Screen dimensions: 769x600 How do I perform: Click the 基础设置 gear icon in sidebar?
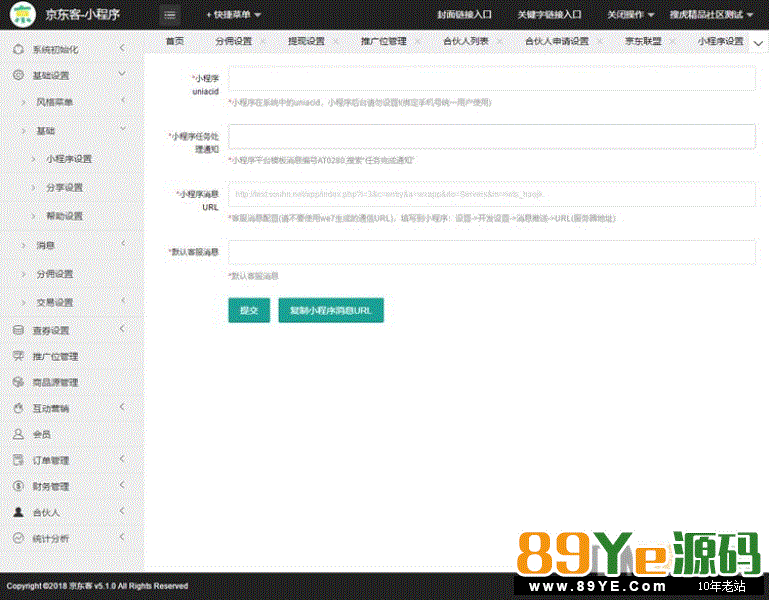coord(18,75)
